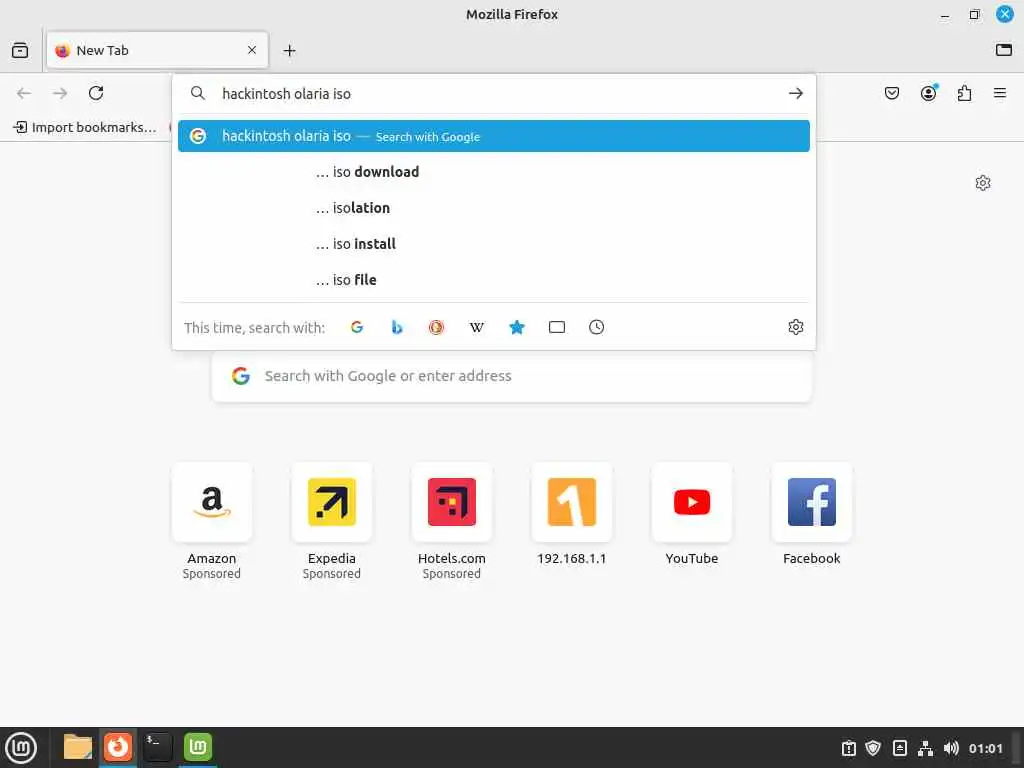This screenshot has width=1024, height=768.
Task: Go forward to next page
Action: point(60,93)
